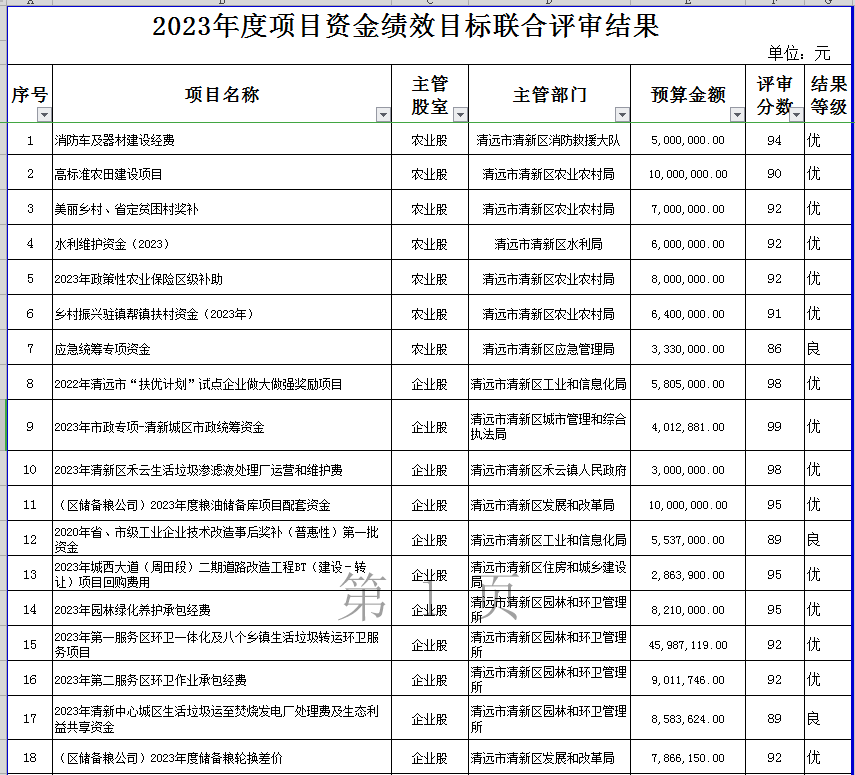The image size is (855, 775).
Task: Open the 序号 column filter dropdown
Action: tap(43, 115)
